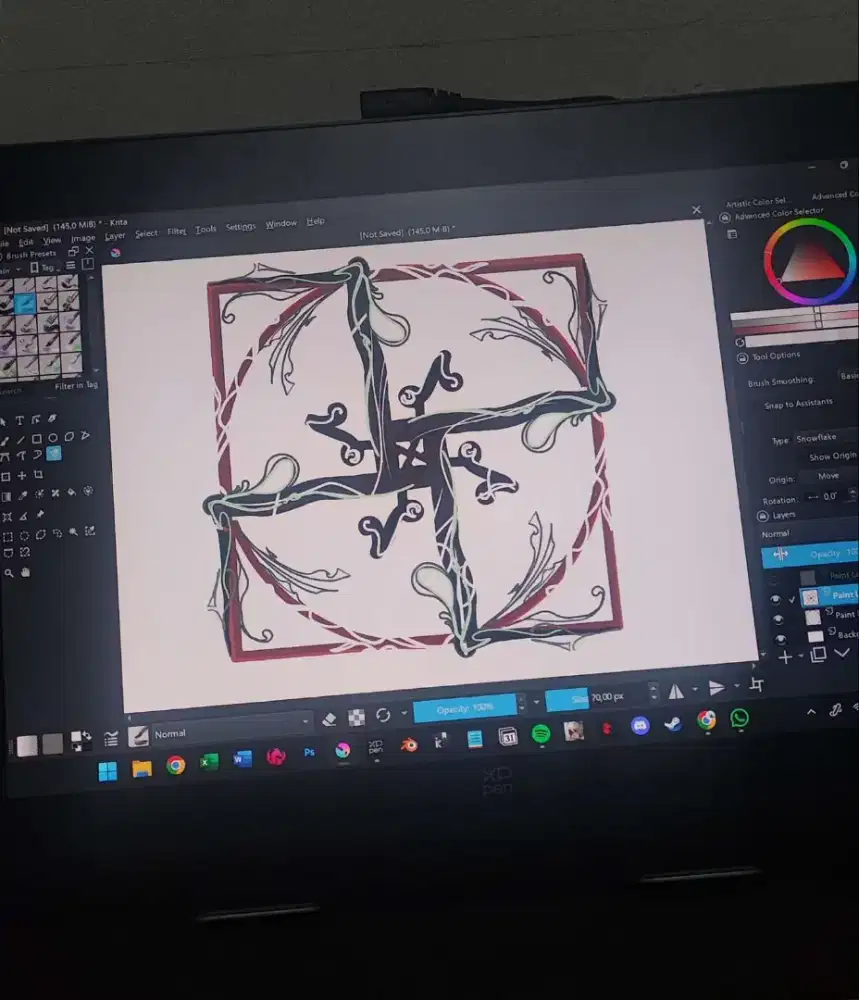Open the Settings menu
The height and width of the screenshot is (1000, 859).
[240, 227]
